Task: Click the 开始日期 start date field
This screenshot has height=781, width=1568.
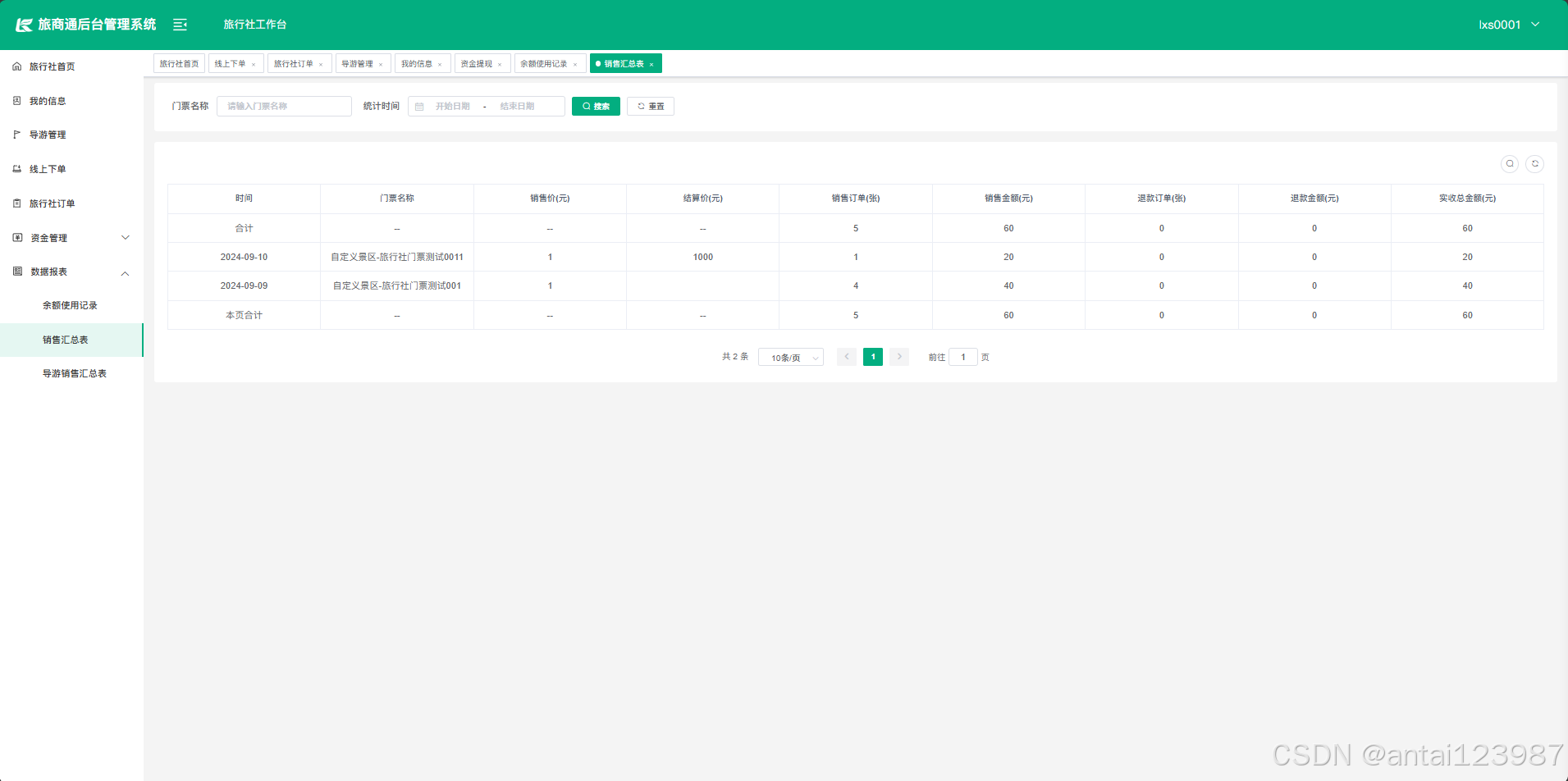Action: pyautogui.click(x=453, y=107)
